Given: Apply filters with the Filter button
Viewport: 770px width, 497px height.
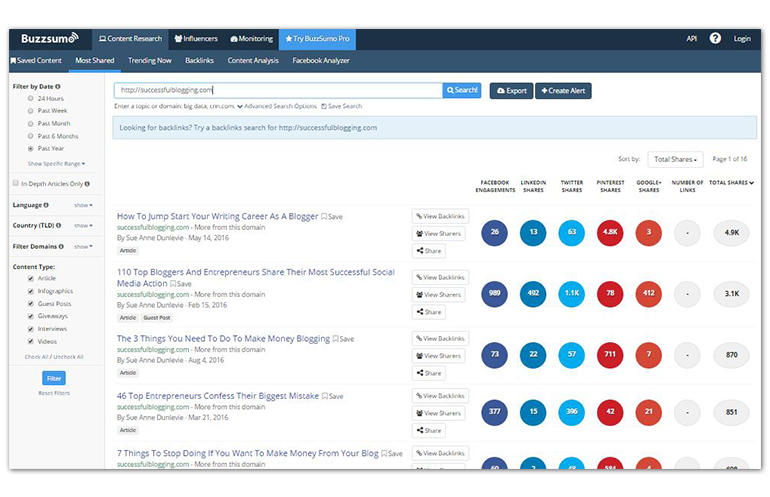Looking at the screenshot, I should [x=54, y=379].
